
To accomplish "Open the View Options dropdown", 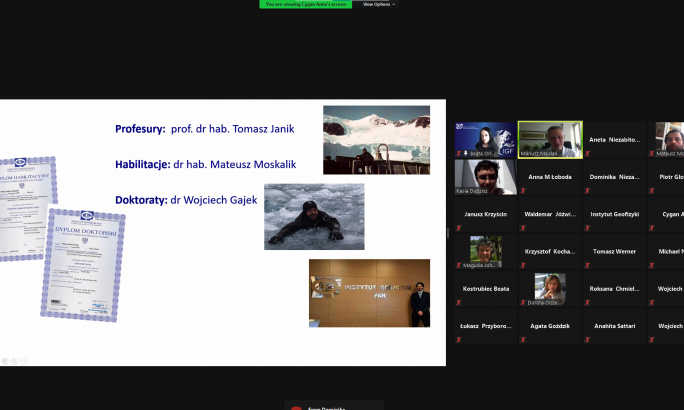I will [378, 4].
